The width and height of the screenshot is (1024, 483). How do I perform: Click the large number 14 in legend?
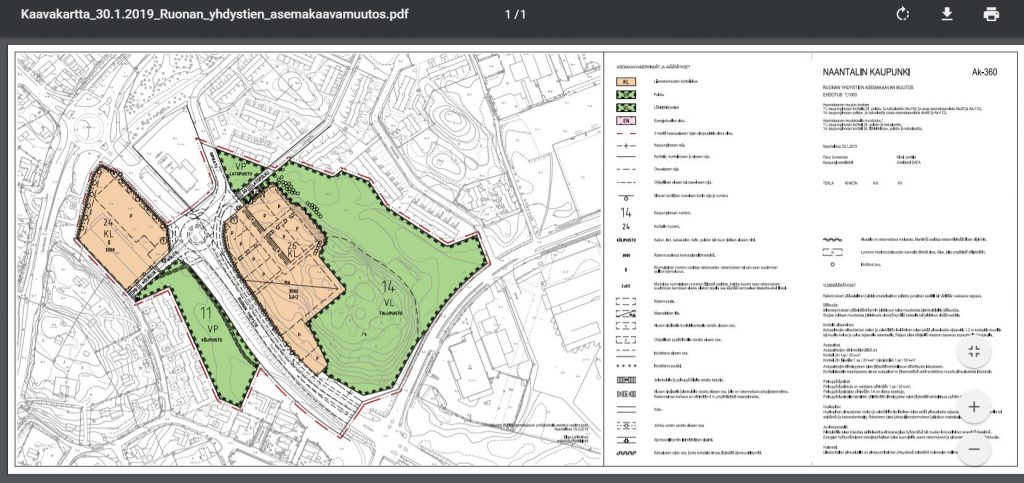coord(625,213)
